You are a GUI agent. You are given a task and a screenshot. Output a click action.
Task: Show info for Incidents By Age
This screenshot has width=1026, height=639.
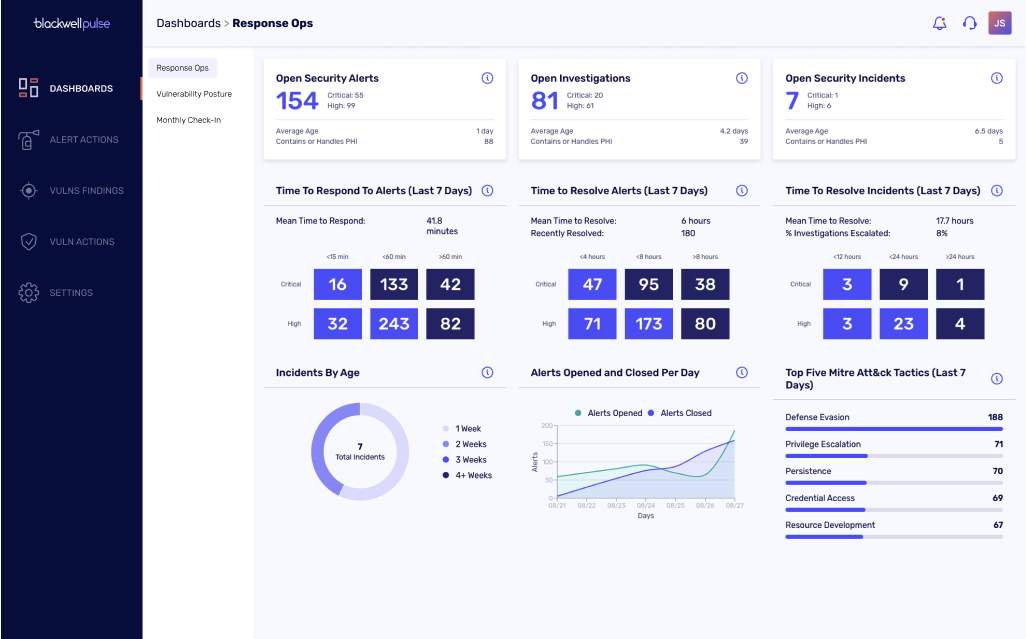click(487, 372)
